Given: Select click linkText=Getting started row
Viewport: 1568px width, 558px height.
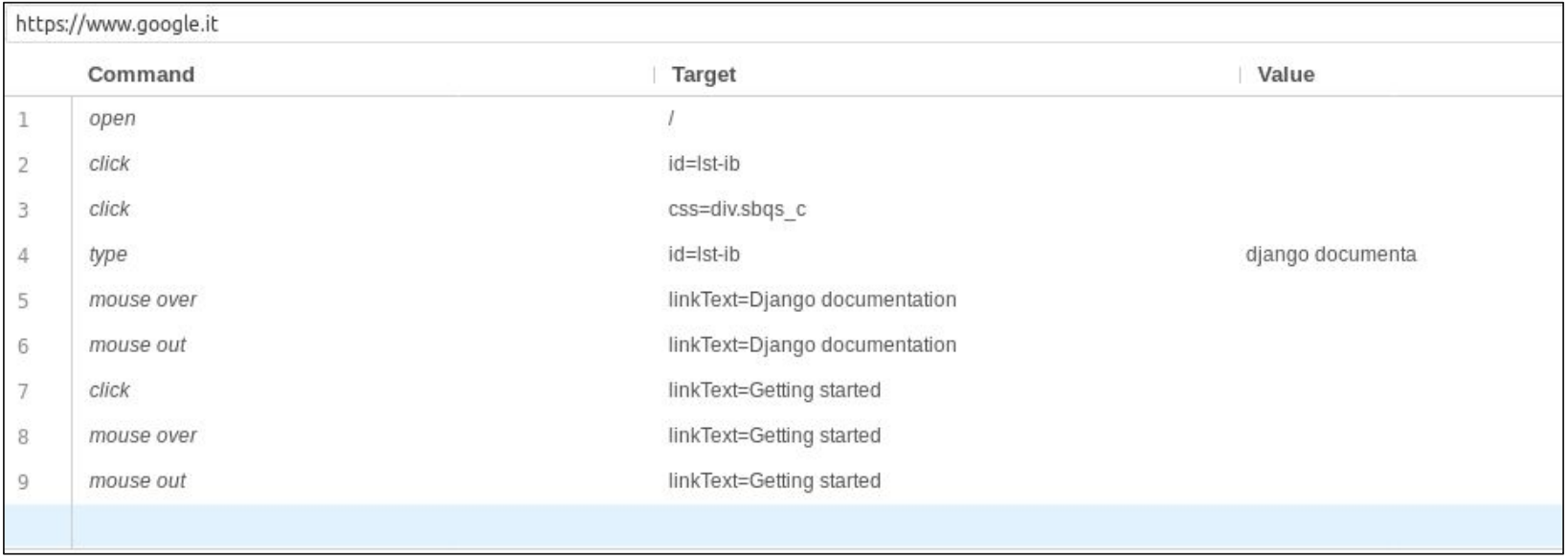Looking at the screenshot, I should [783, 391].
